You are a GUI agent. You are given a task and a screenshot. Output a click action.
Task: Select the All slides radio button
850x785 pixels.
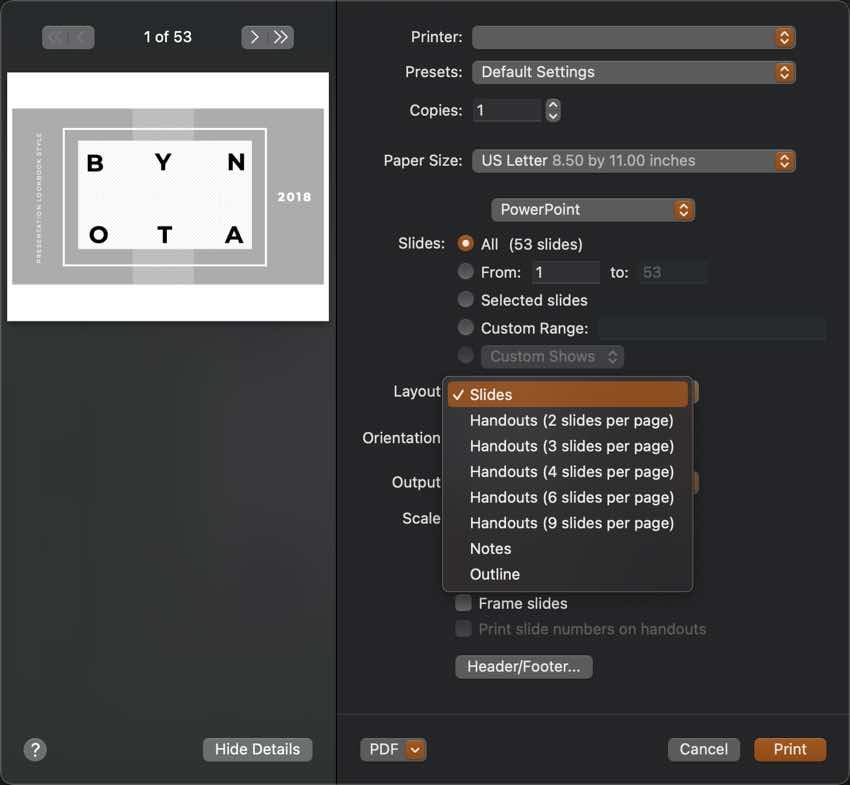465,244
